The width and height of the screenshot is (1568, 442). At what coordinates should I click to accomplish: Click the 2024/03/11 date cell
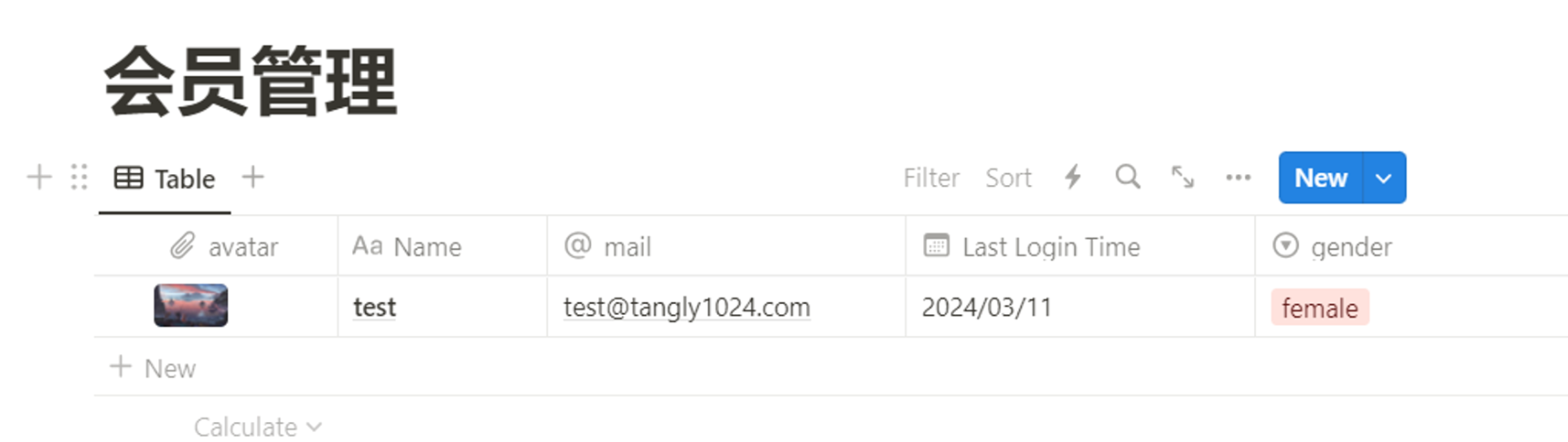click(1080, 307)
